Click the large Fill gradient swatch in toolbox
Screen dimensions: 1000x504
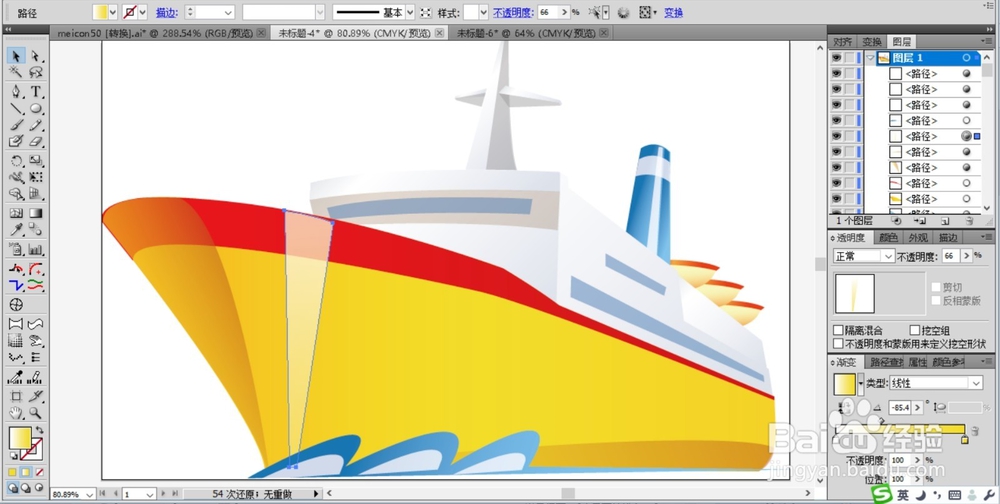[x=20, y=438]
